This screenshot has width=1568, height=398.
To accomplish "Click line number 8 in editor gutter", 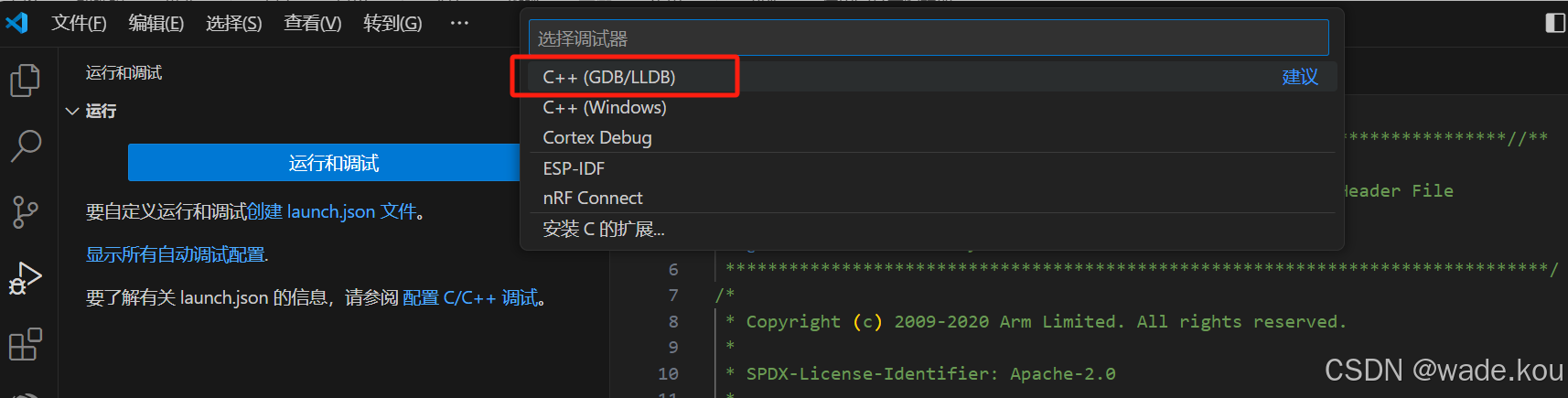I will (x=673, y=322).
